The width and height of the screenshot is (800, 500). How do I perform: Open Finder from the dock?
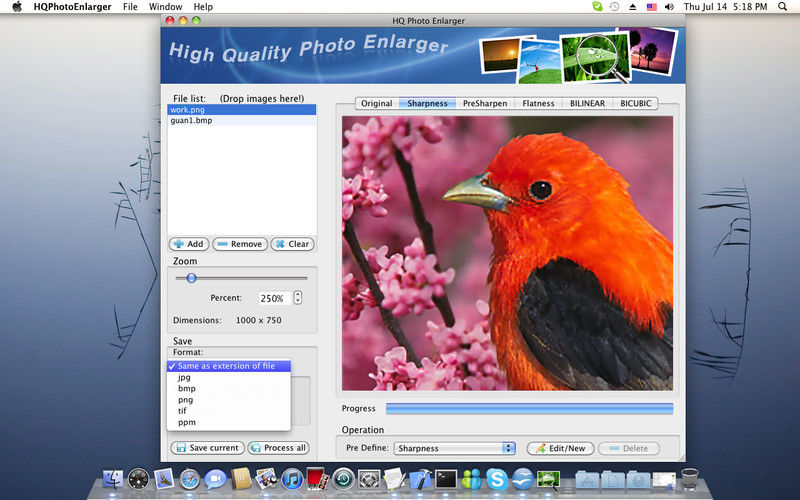(x=113, y=480)
